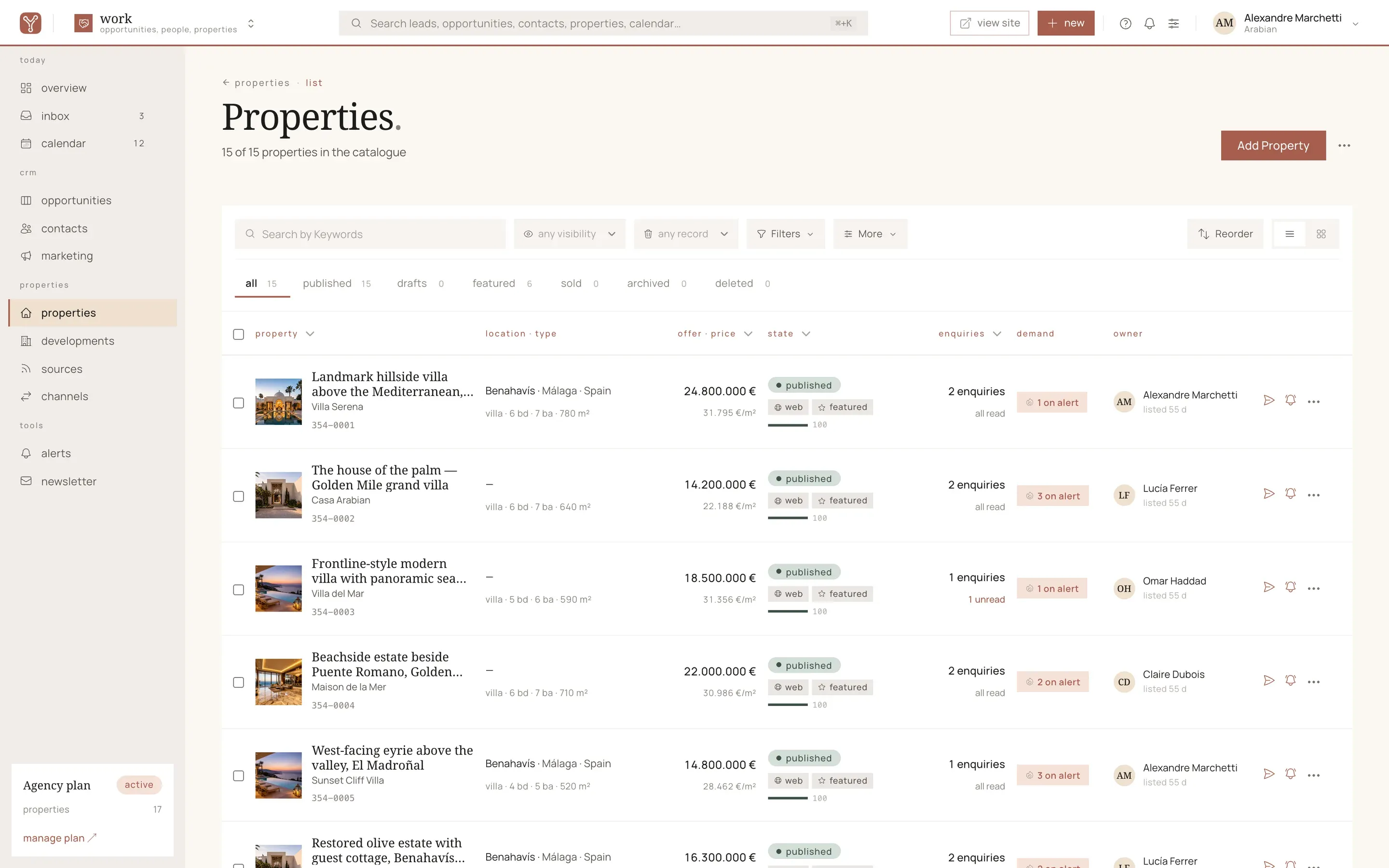Viewport: 1389px width, 868px height.
Task: Click the 'new' button in top bar
Action: [1065, 23]
